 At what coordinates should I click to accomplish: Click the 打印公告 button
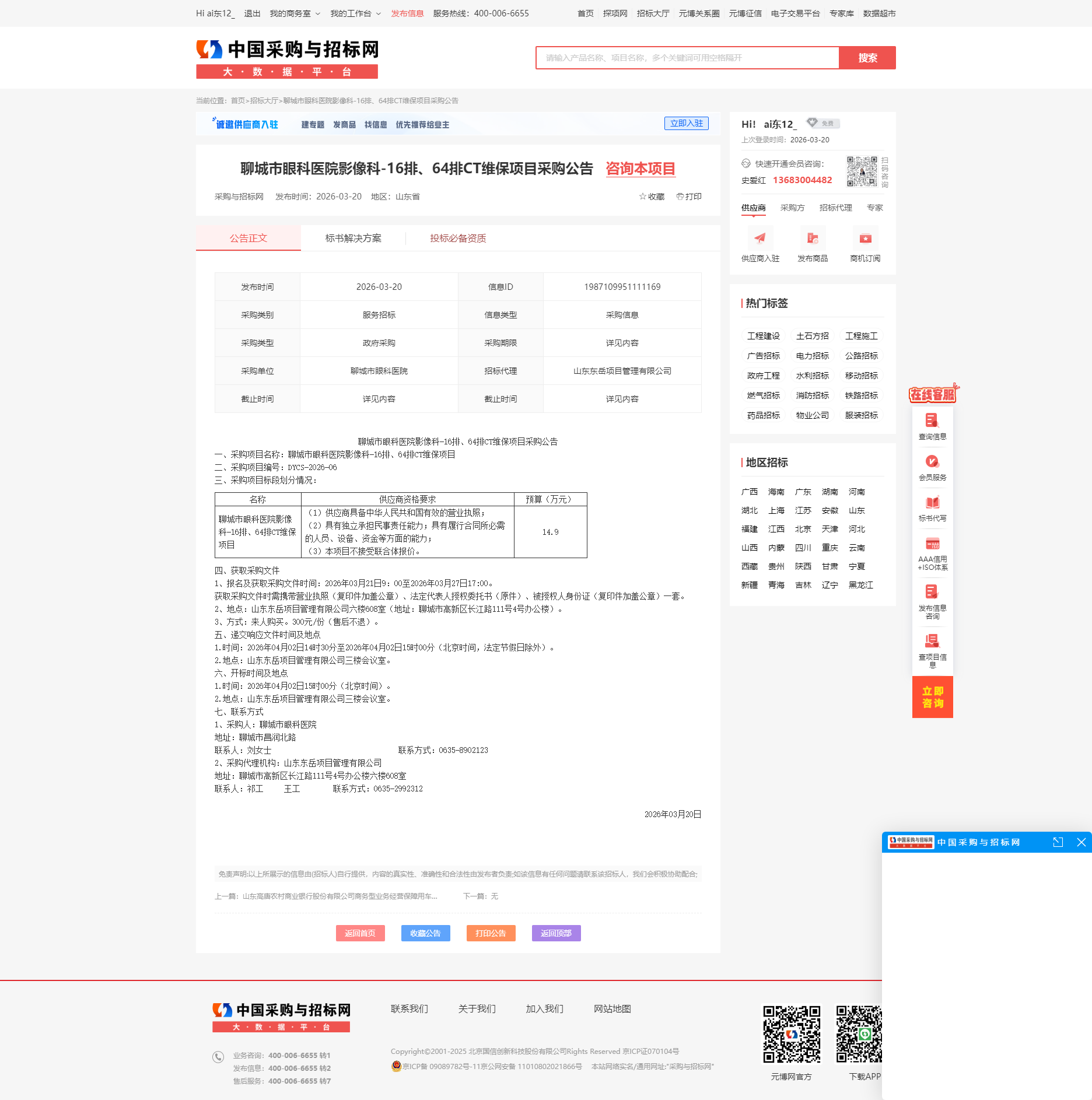(491, 933)
